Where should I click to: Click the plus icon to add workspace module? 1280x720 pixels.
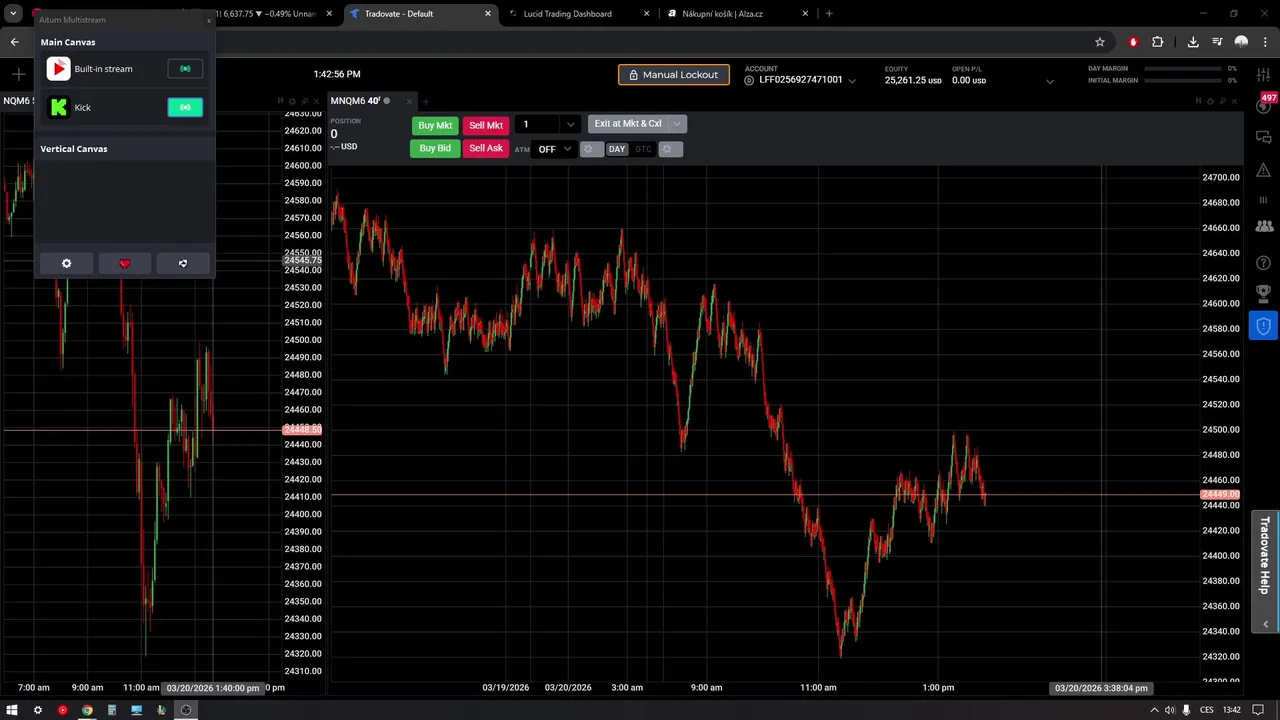click(18, 74)
